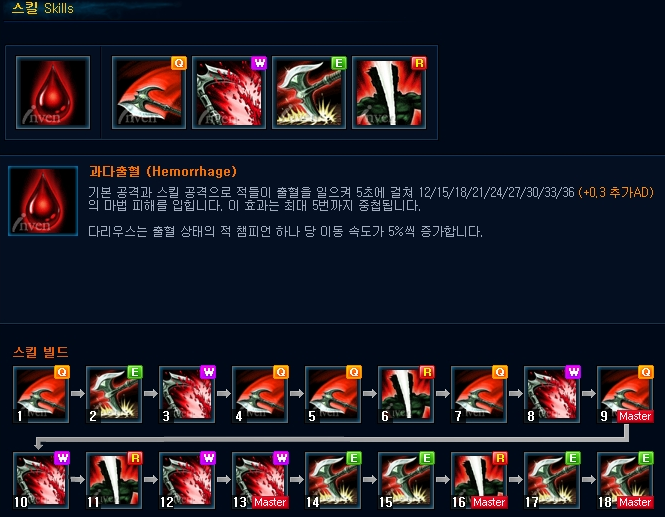Select step 13 W icon marked Master
The width and height of the screenshot is (665, 517).
[260, 480]
